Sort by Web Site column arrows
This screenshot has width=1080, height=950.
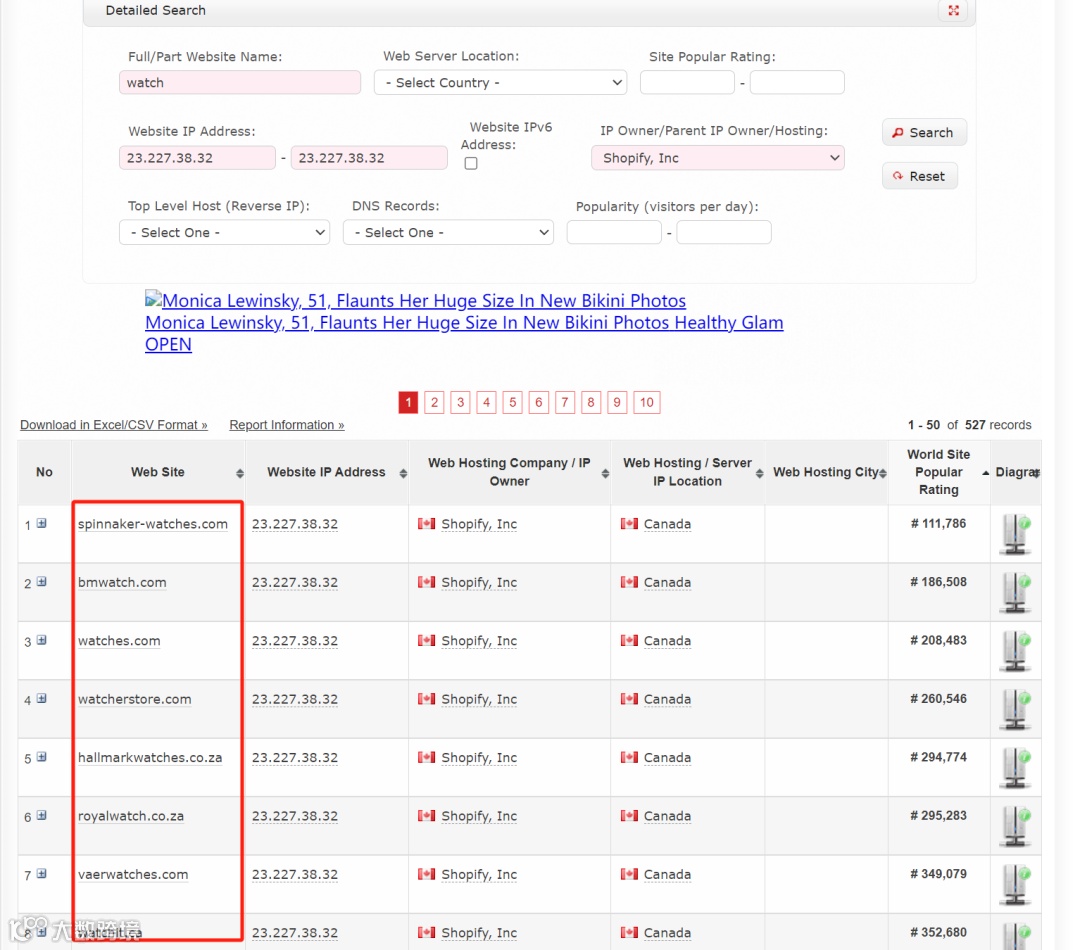coord(240,473)
